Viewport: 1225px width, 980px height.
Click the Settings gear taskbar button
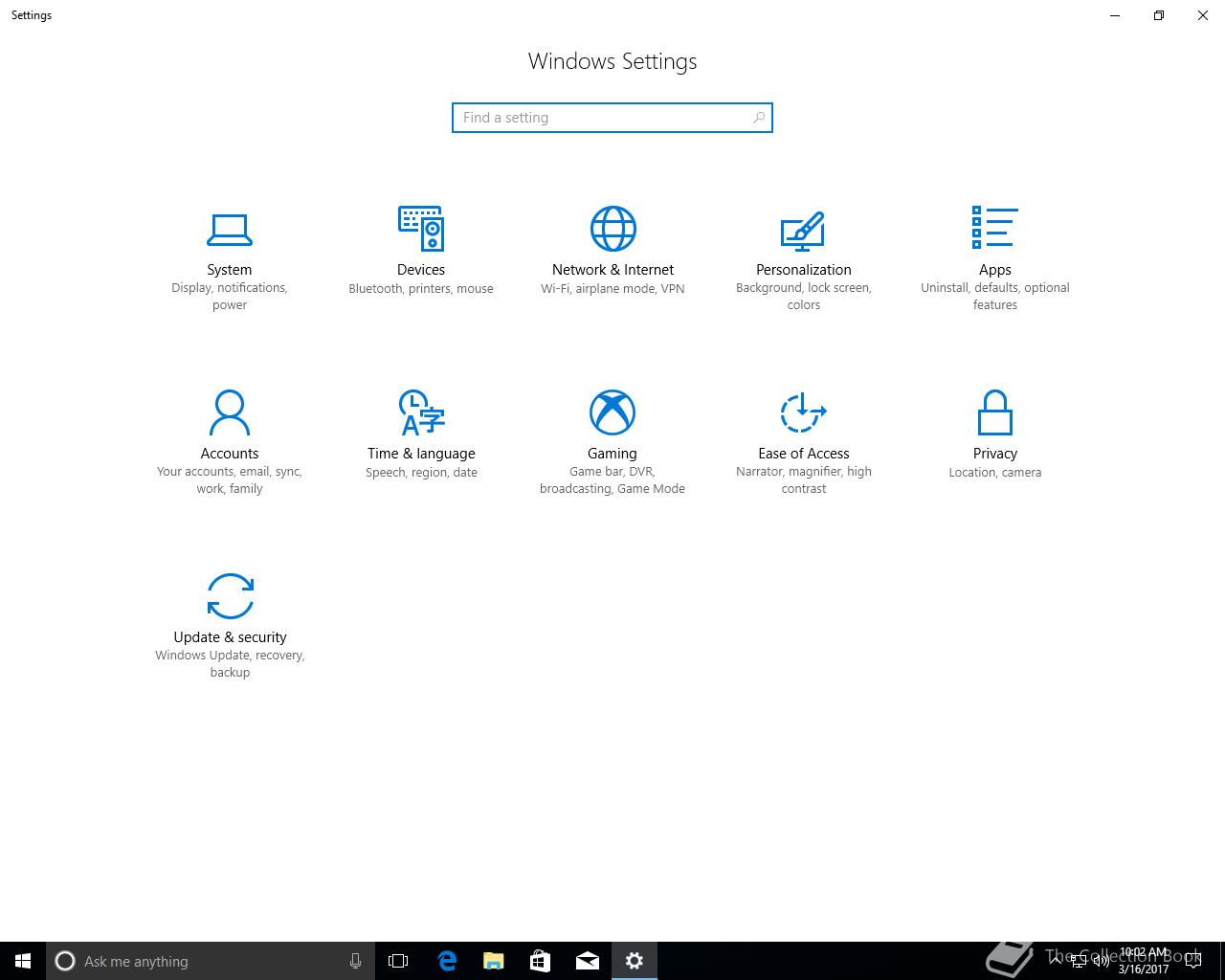tap(634, 961)
